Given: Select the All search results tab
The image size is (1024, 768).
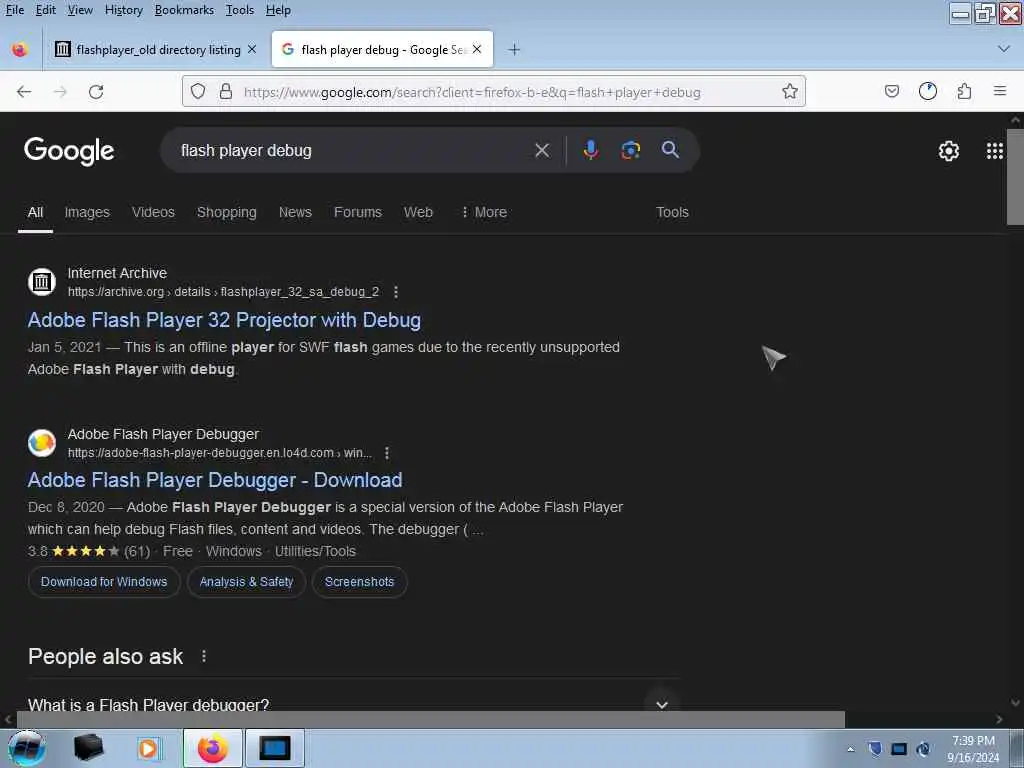Looking at the screenshot, I should (35, 212).
